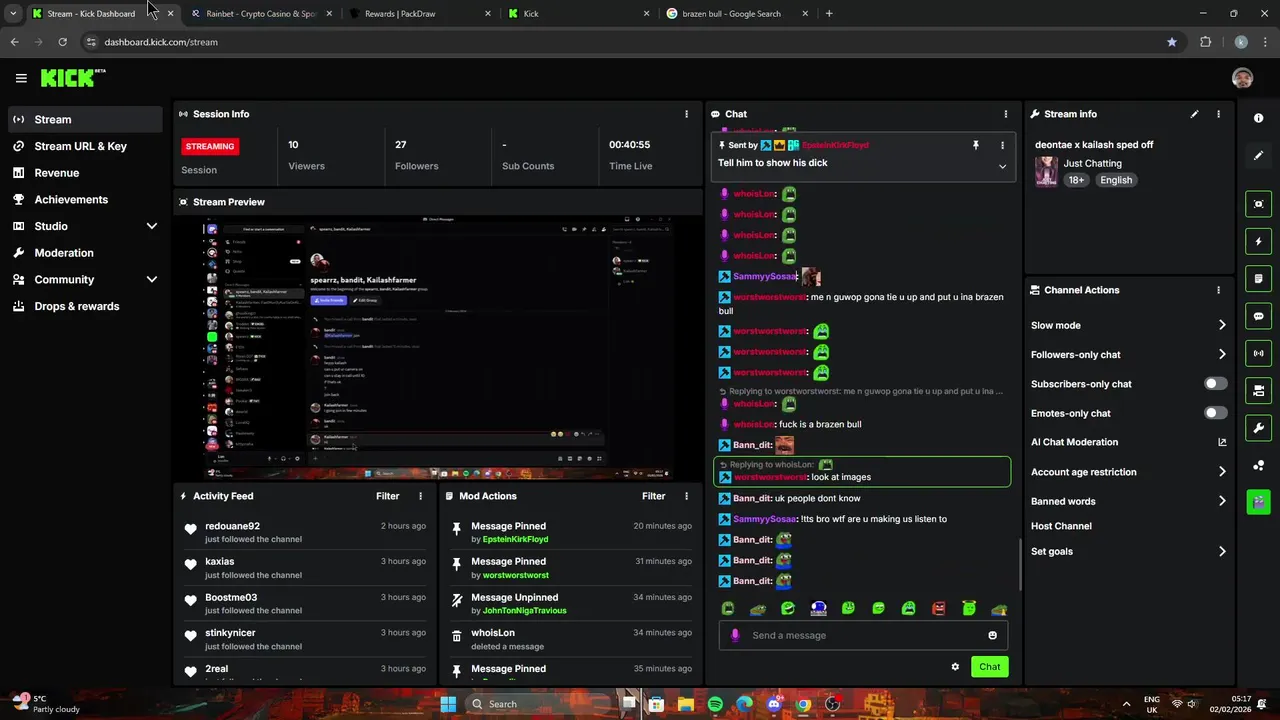Click in the Send a message field
Viewport: 1280px width, 720px height.
(863, 635)
